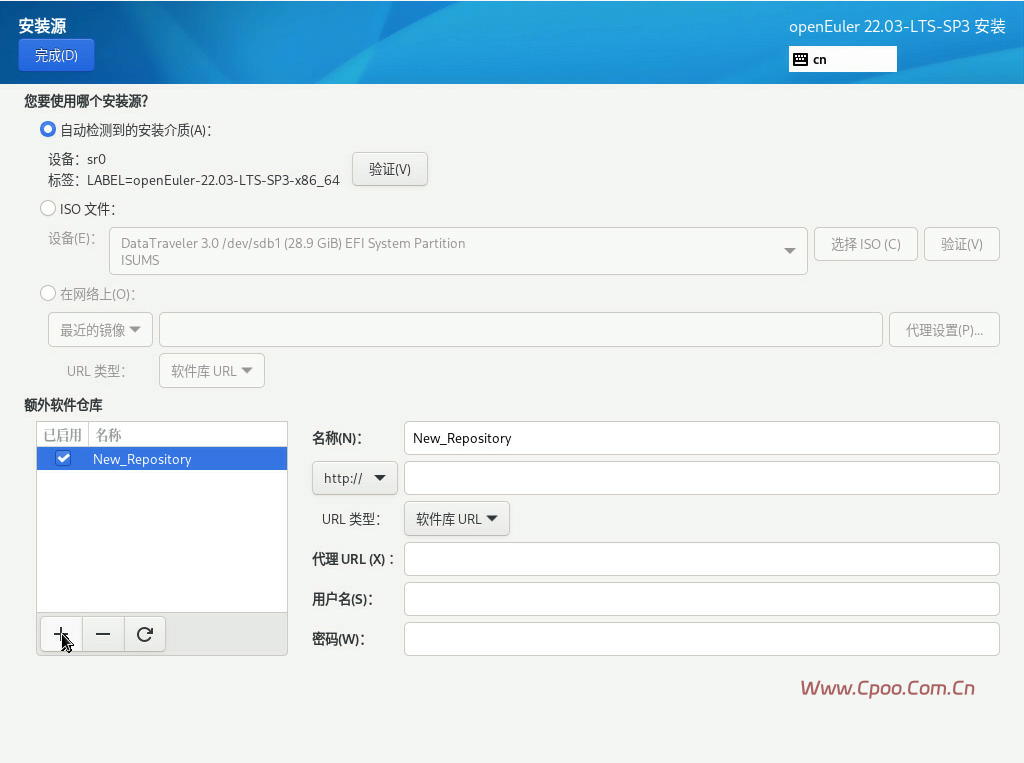The width and height of the screenshot is (1024, 763).
Task: Remove selected repository with minus icon
Action: (x=103, y=634)
